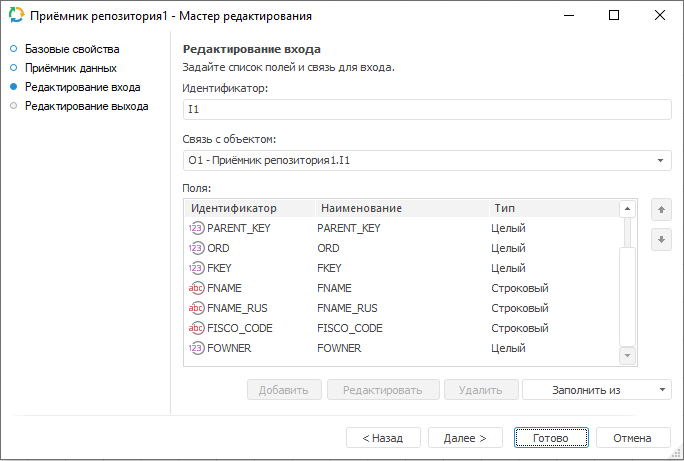Move field up with the arrow button
The width and height of the screenshot is (684, 461).
658,210
